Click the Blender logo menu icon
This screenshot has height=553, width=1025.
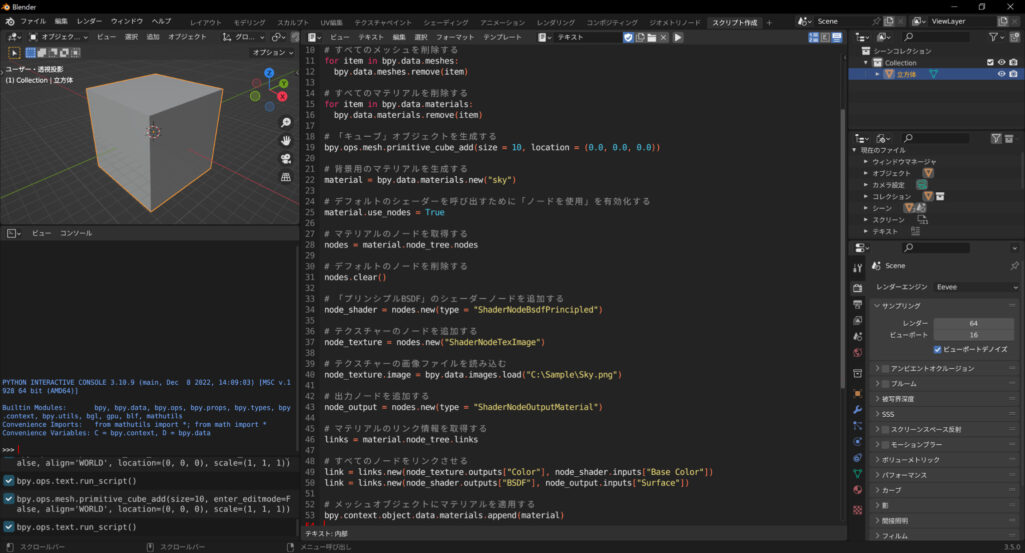10,22
